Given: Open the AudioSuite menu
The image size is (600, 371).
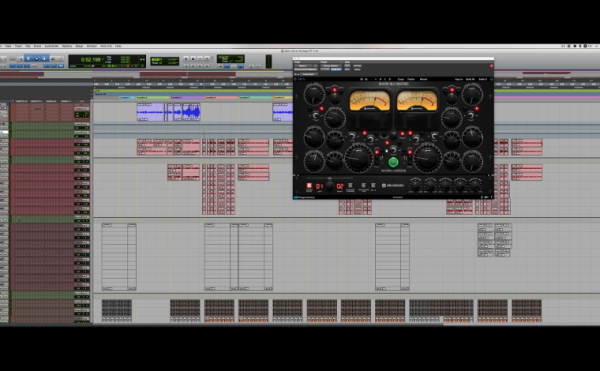Looking at the screenshot, I should click(x=51, y=46).
